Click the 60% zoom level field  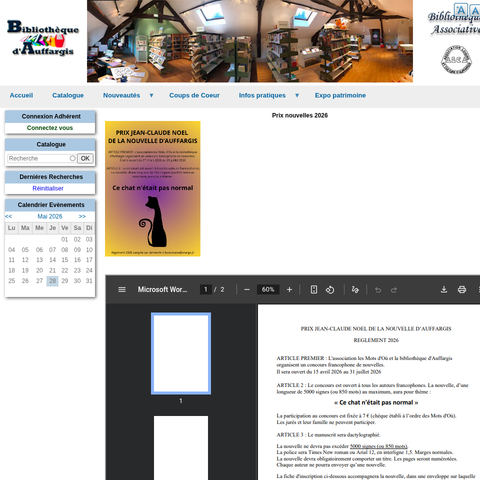(268, 289)
